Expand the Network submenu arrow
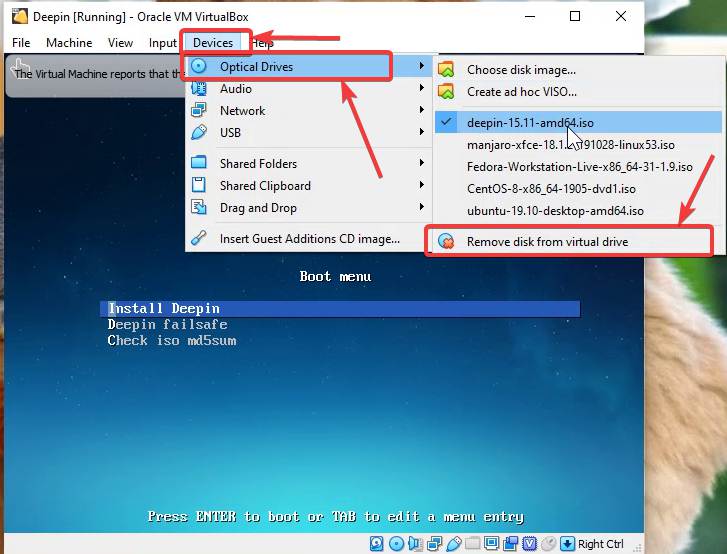727x554 pixels. [421, 109]
